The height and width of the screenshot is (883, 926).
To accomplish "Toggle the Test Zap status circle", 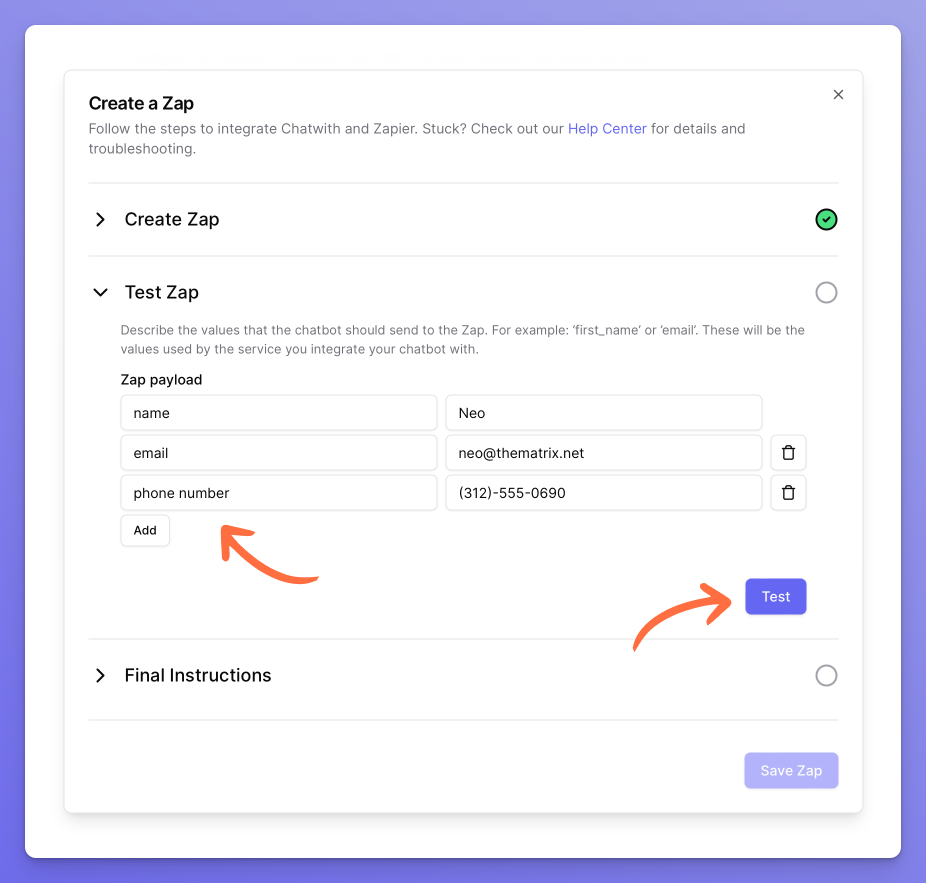I will (x=826, y=293).
